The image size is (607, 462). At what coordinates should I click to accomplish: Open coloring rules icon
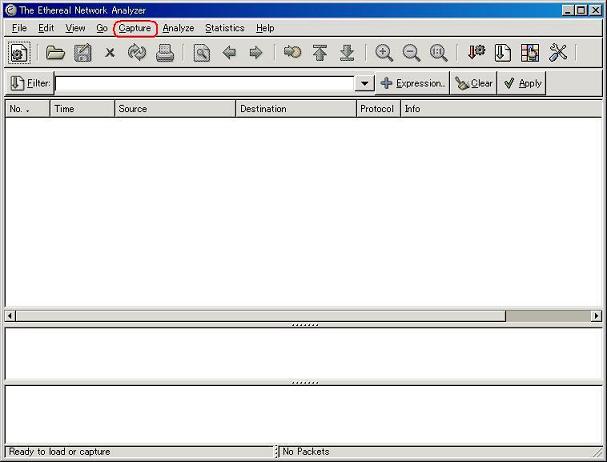[x=530, y=53]
